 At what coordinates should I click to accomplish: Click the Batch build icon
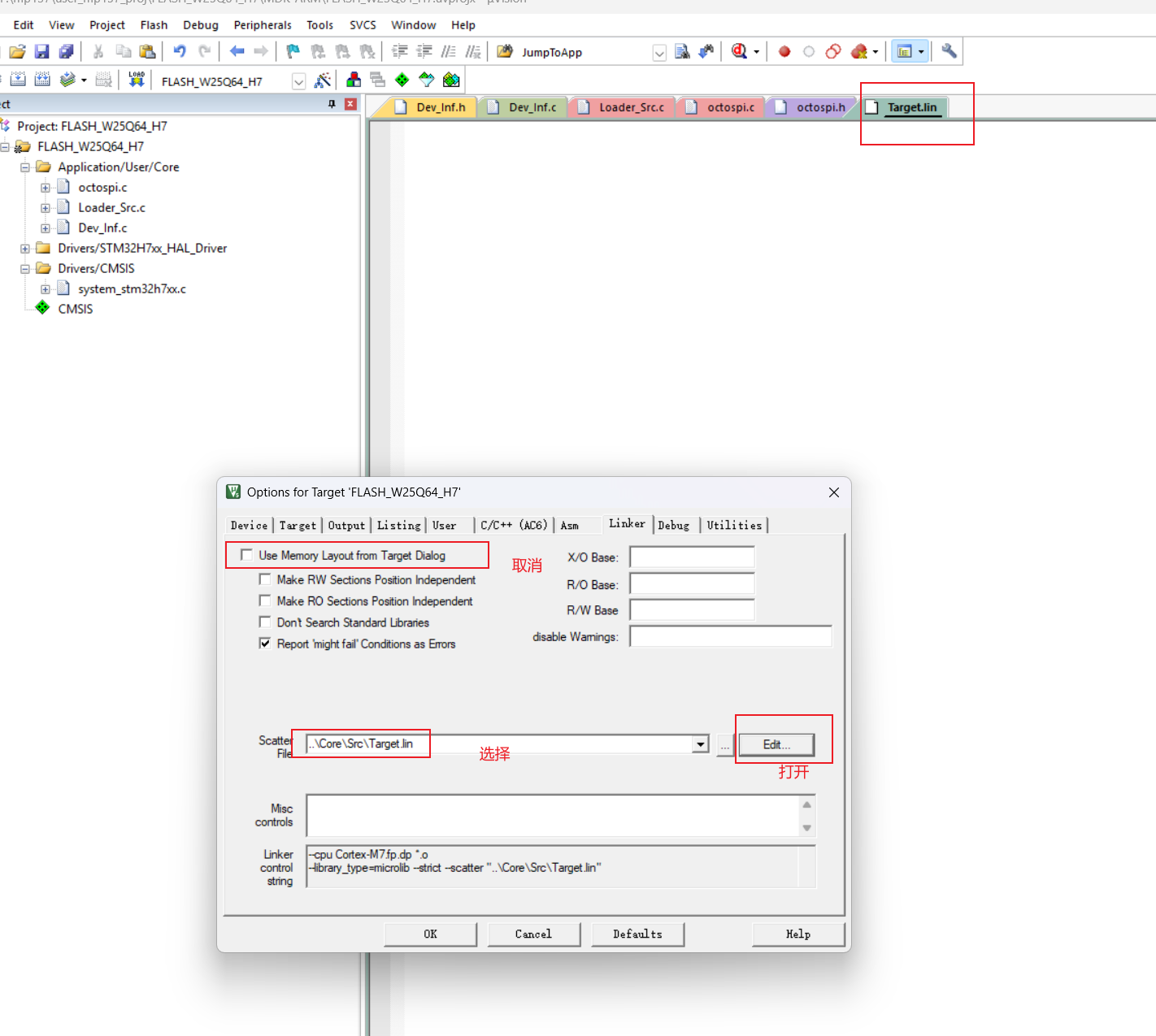pyautogui.click(x=67, y=80)
